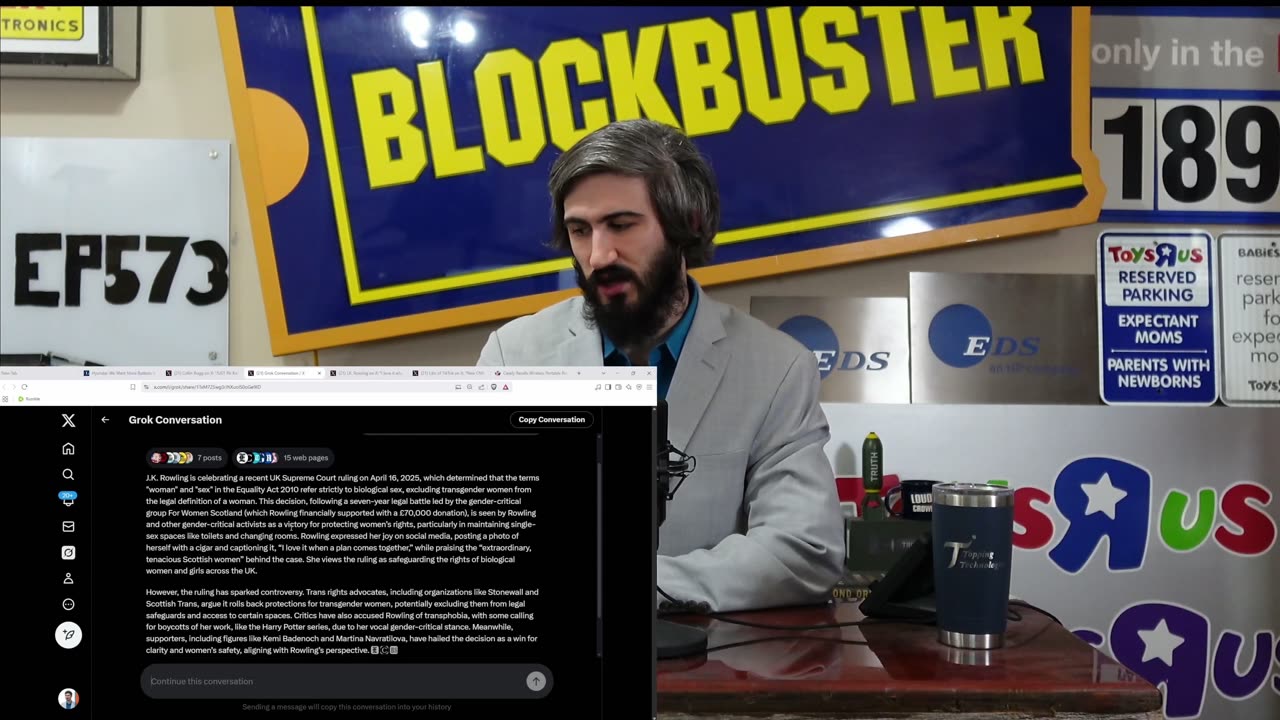Open the account avatar at sidebar bottom
The width and height of the screenshot is (1280, 720).
coord(68,698)
